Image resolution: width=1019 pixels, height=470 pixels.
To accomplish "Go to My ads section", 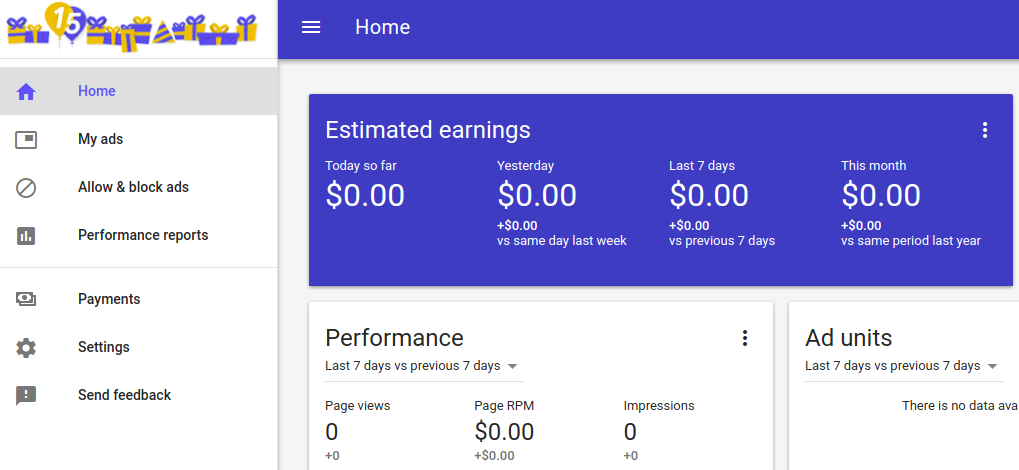I will pyautogui.click(x=100, y=139).
